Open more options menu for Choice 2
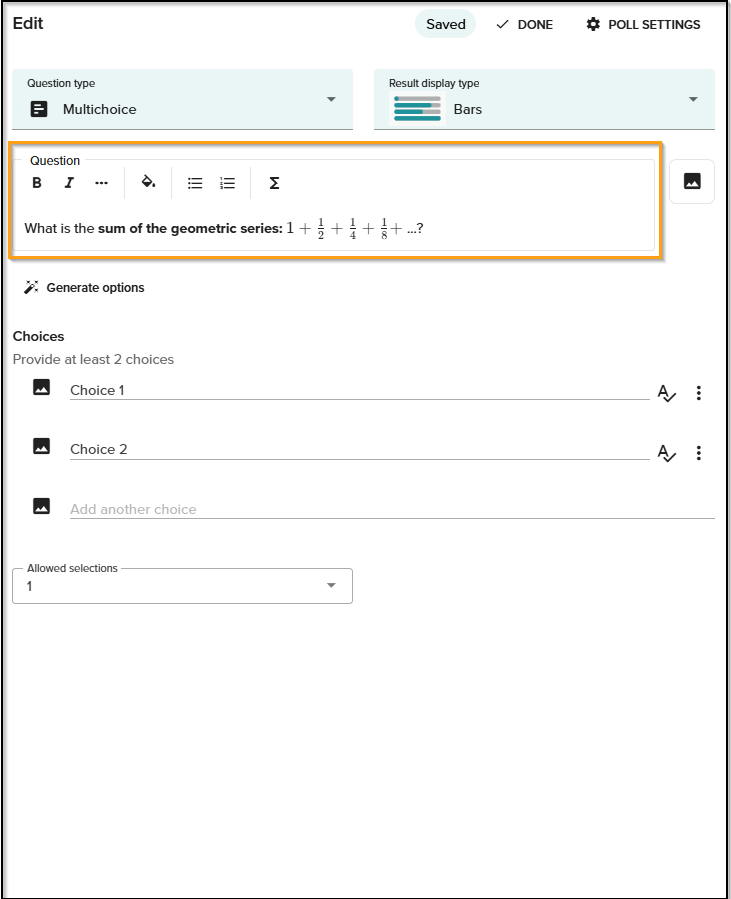Image resolution: width=731 pixels, height=899 pixels. click(x=698, y=453)
